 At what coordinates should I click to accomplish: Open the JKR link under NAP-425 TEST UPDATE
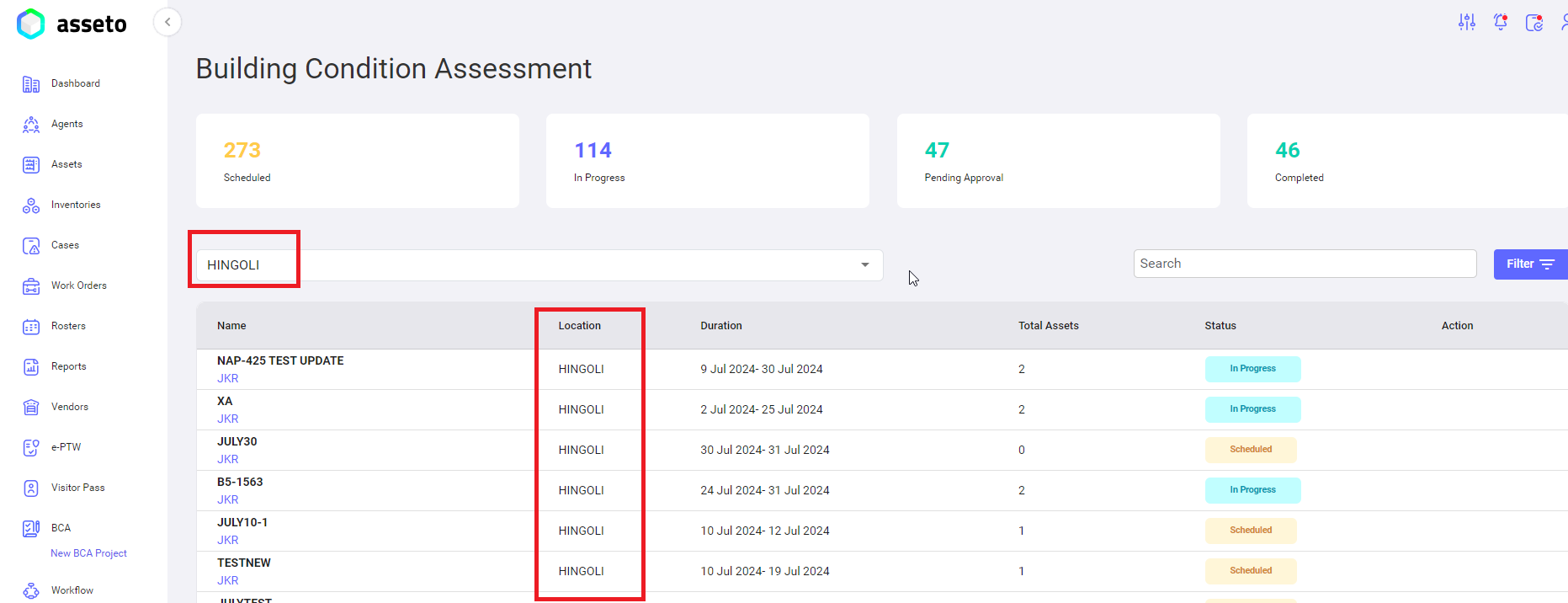228,379
